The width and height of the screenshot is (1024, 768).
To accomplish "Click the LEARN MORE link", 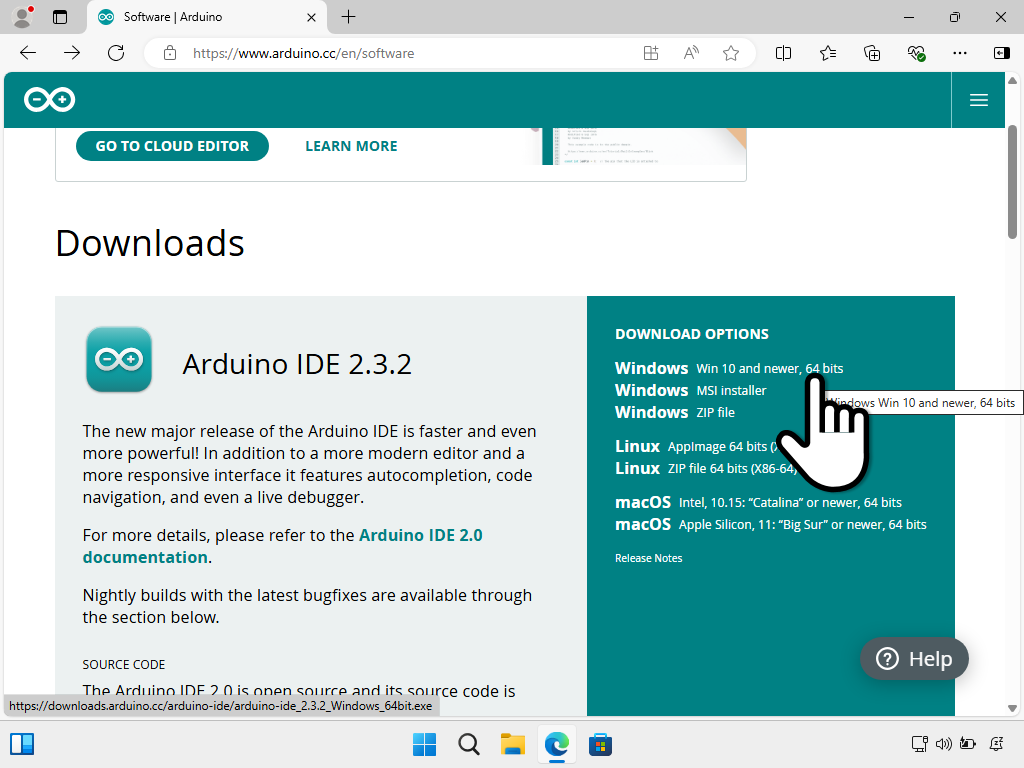I will pyautogui.click(x=351, y=146).
